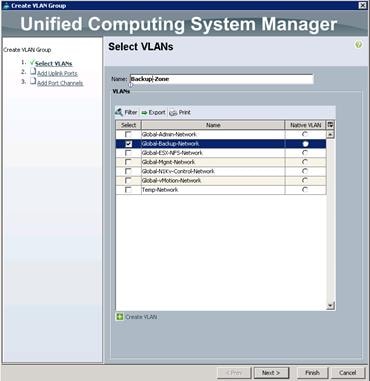Sort by the Name column header

213,125
